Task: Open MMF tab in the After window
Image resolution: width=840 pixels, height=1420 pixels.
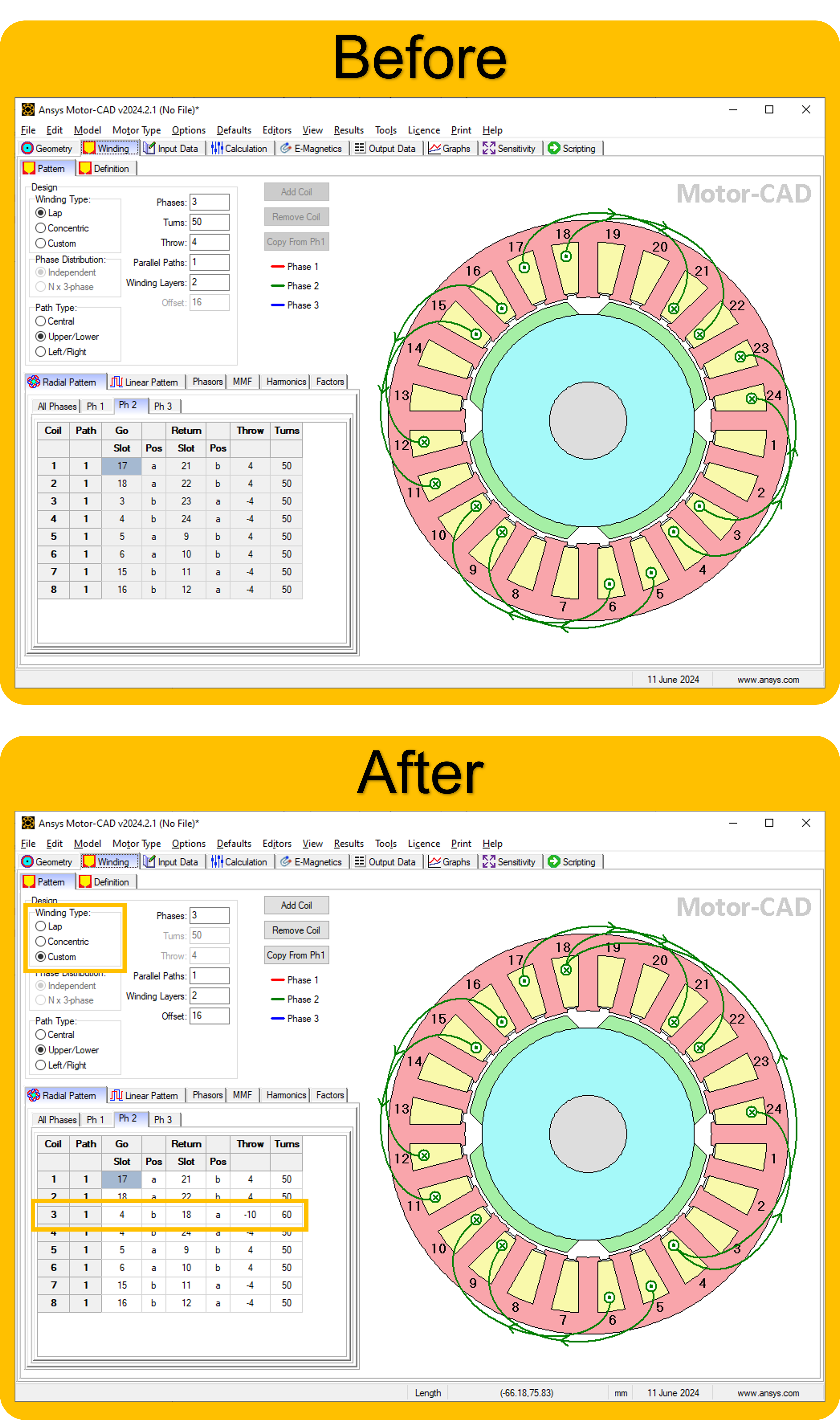Action: click(x=242, y=1096)
